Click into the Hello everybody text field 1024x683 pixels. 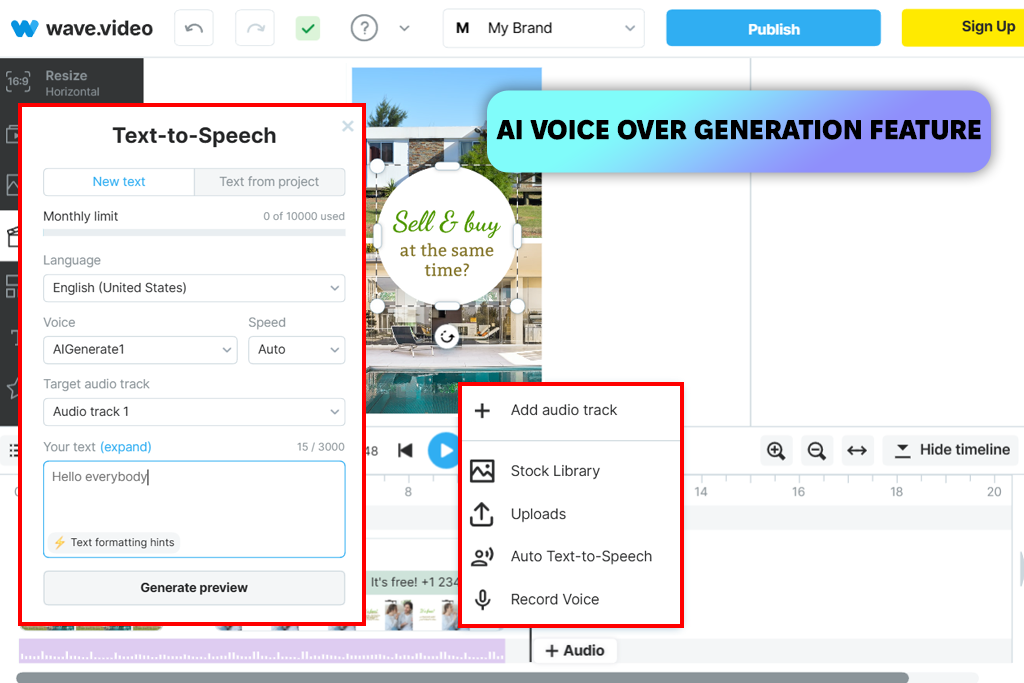click(x=194, y=509)
